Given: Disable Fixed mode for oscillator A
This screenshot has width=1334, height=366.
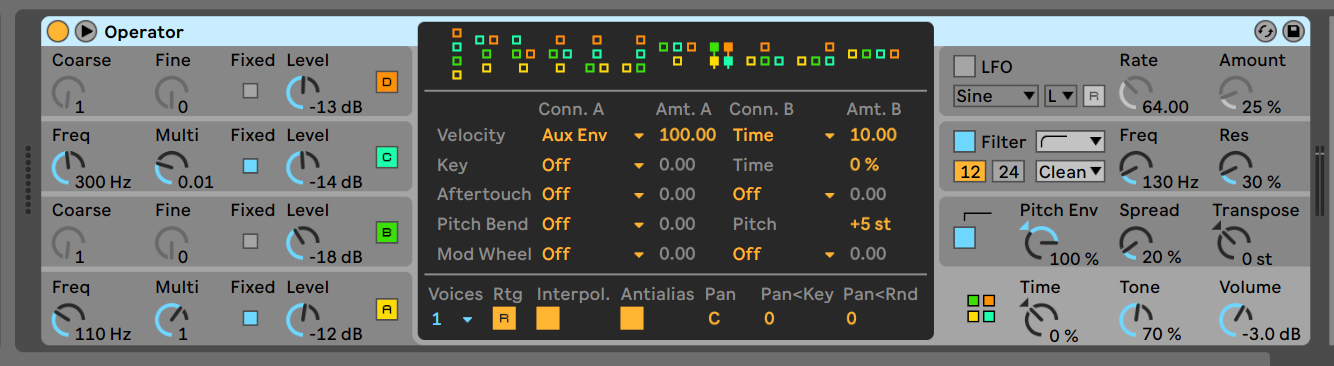Looking at the screenshot, I should tap(250, 317).
